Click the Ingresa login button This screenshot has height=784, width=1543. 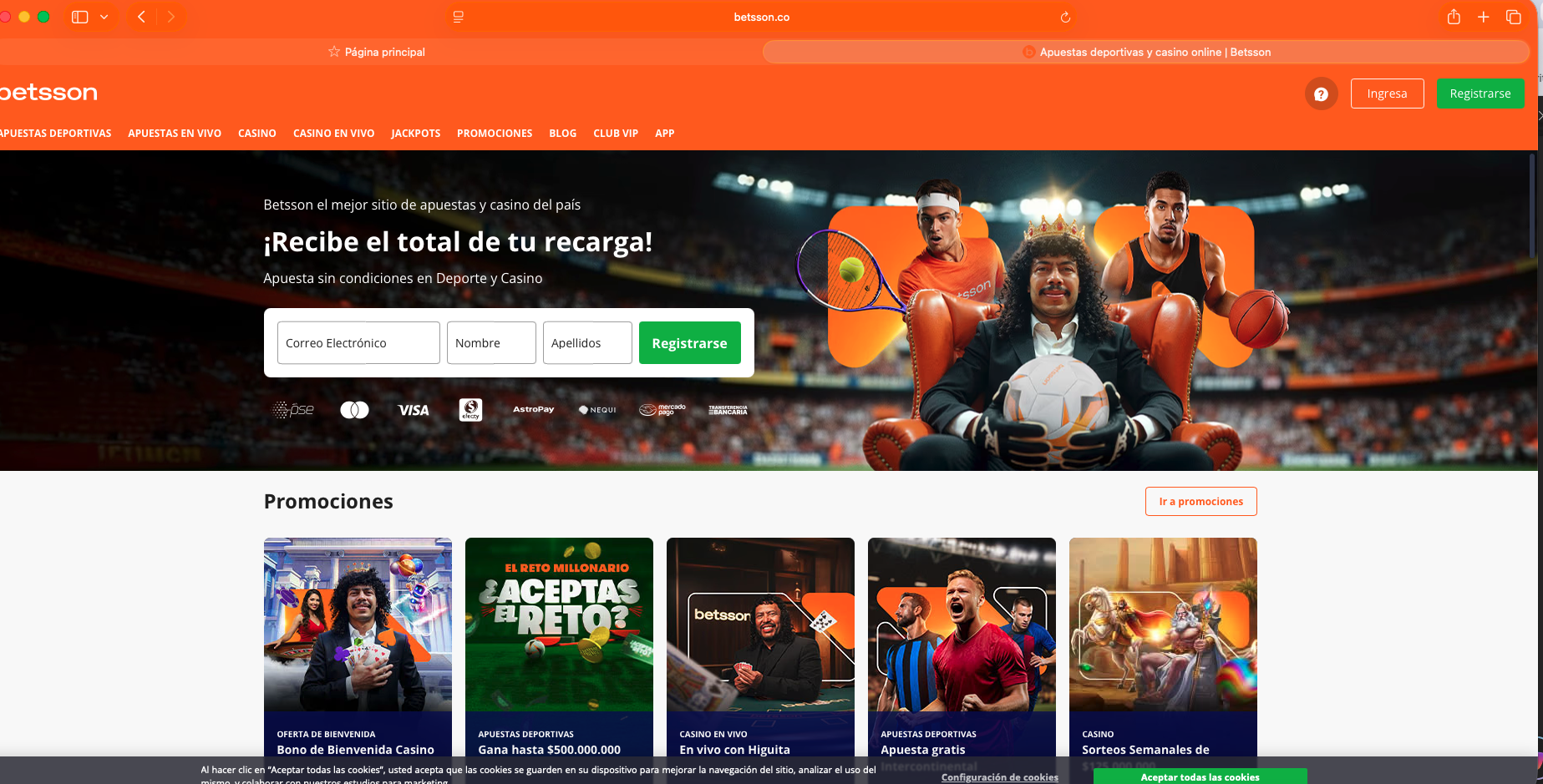pyautogui.click(x=1387, y=94)
